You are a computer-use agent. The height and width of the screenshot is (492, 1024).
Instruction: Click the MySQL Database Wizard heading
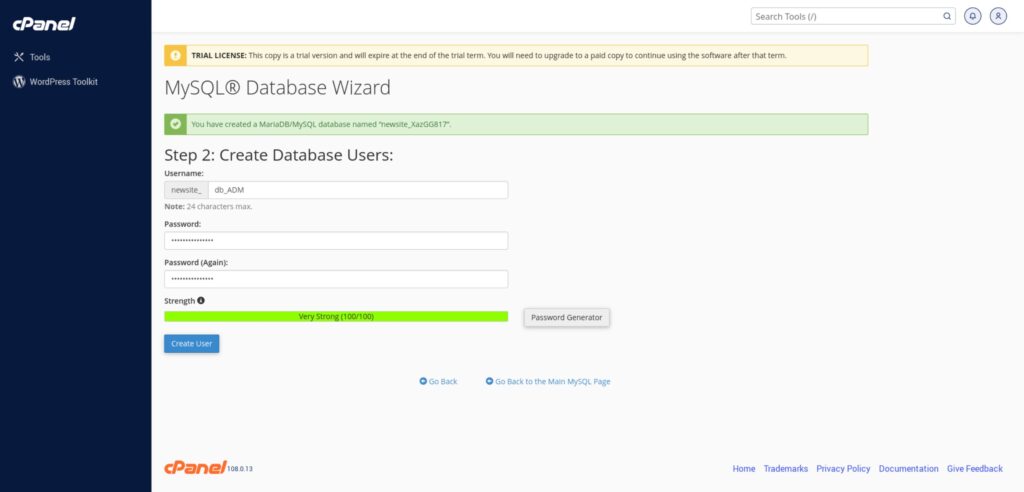(x=278, y=88)
